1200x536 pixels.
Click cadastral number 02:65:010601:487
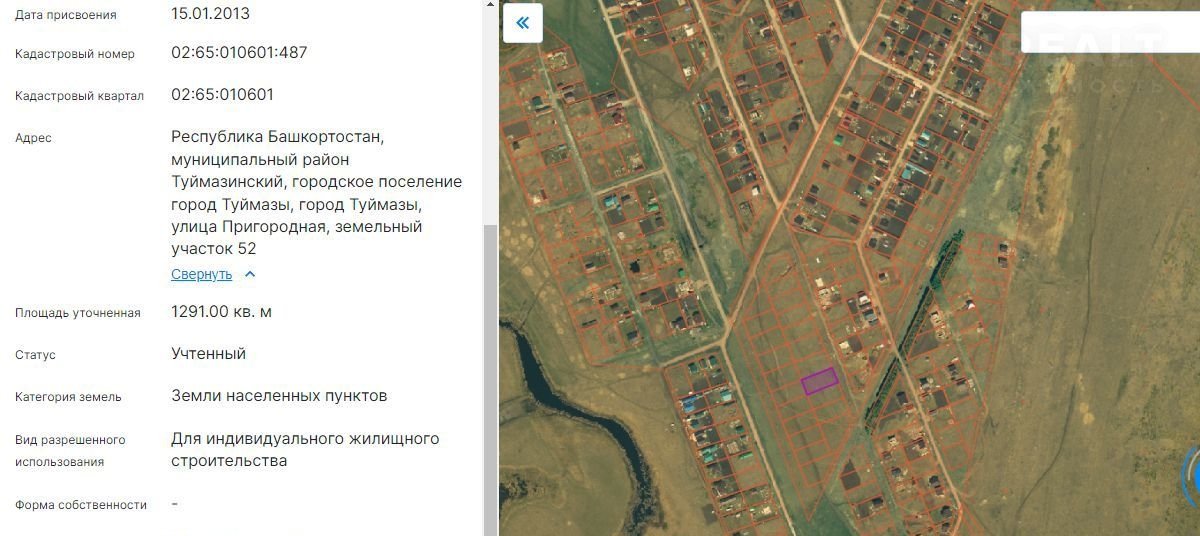239,53
